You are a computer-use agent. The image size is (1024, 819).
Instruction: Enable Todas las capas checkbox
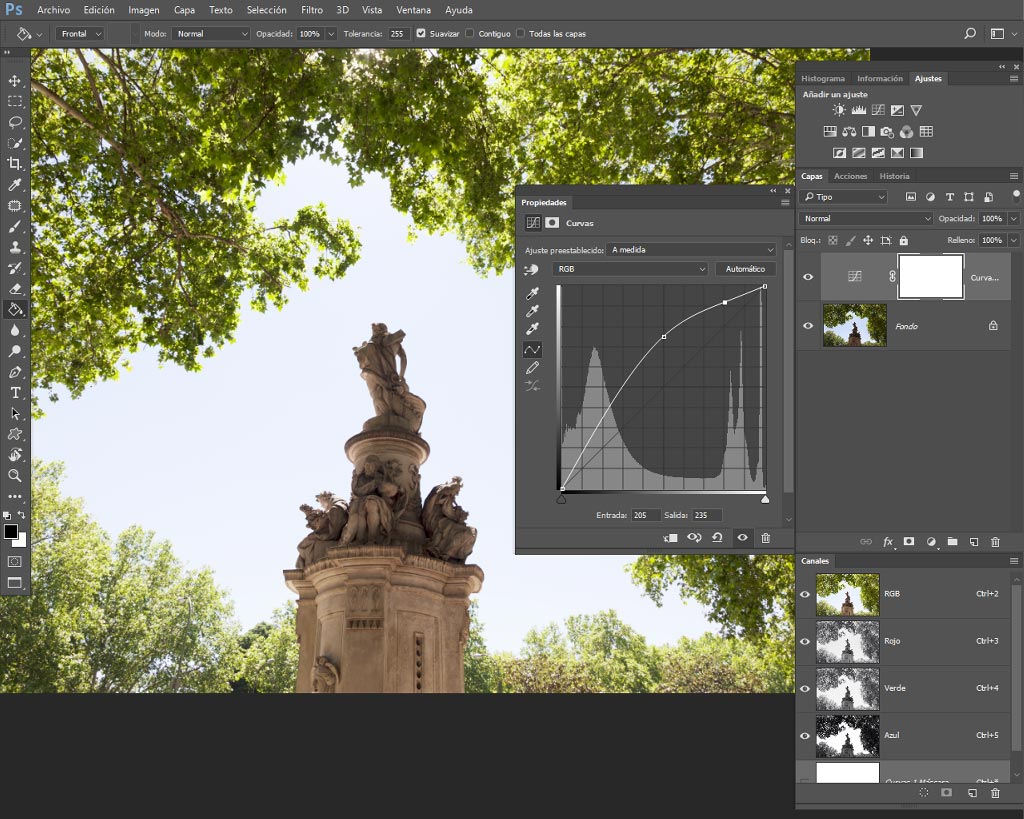coord(520,33)
